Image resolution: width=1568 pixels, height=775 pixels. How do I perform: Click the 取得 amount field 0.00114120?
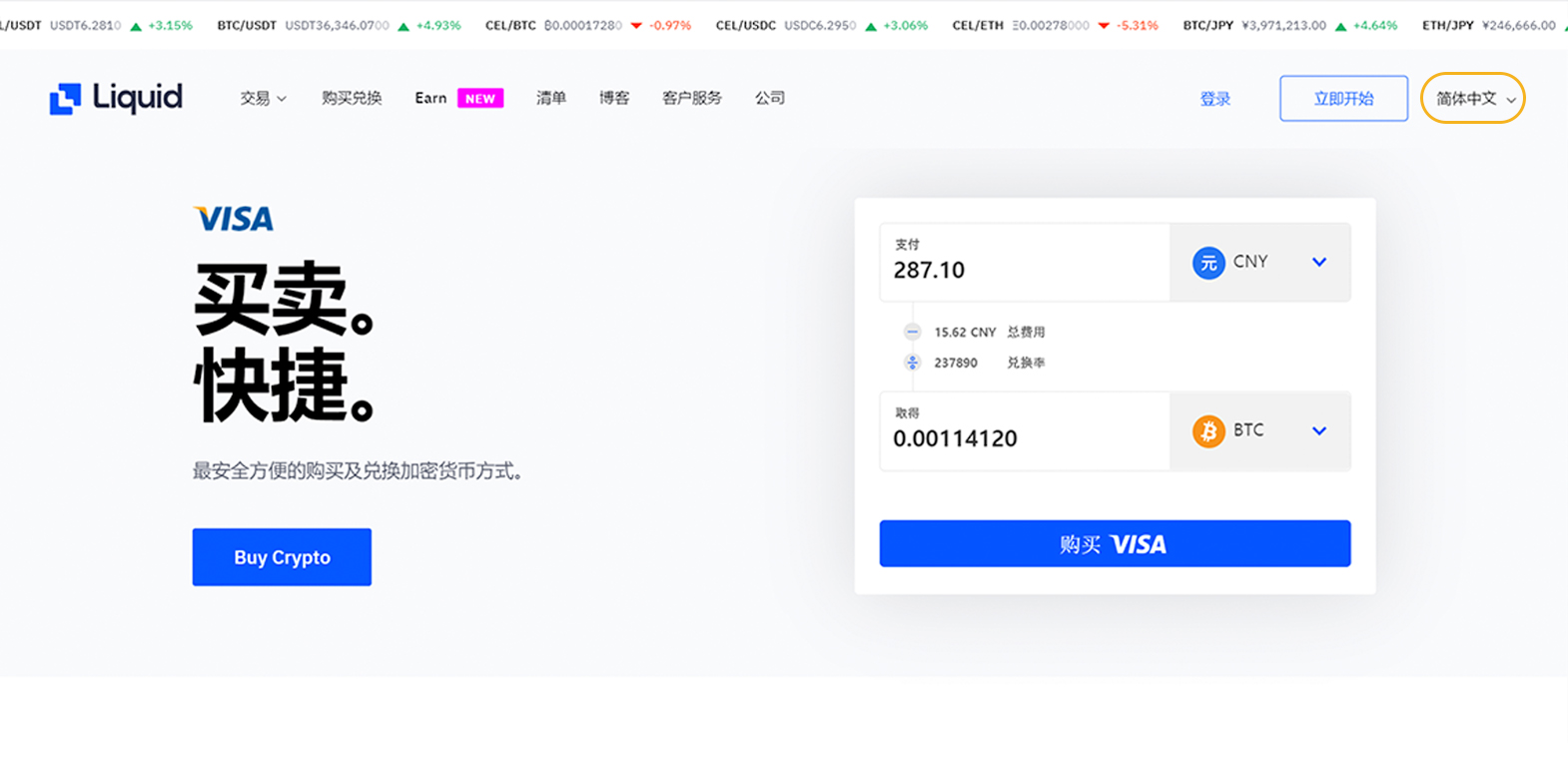(1025, 431)
